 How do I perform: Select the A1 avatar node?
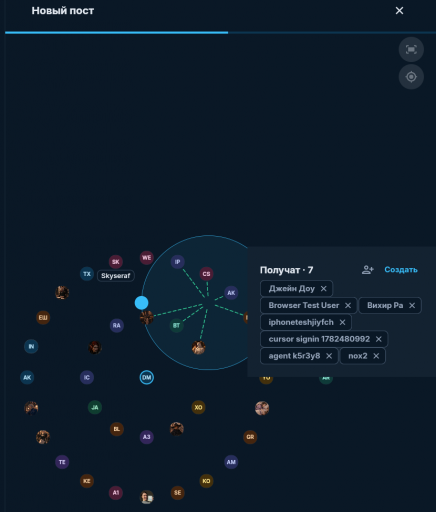tap(116, 493)
